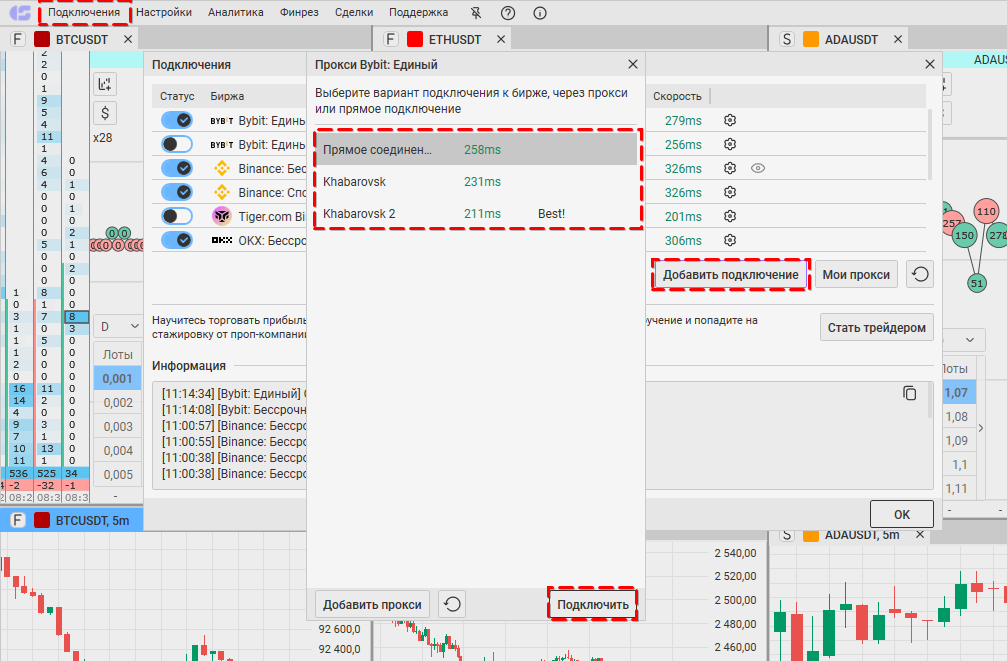This screenshot has width=1007, height=661.
Task: Toggle the Binance: Бес connection switch
Action: [177, 168]
